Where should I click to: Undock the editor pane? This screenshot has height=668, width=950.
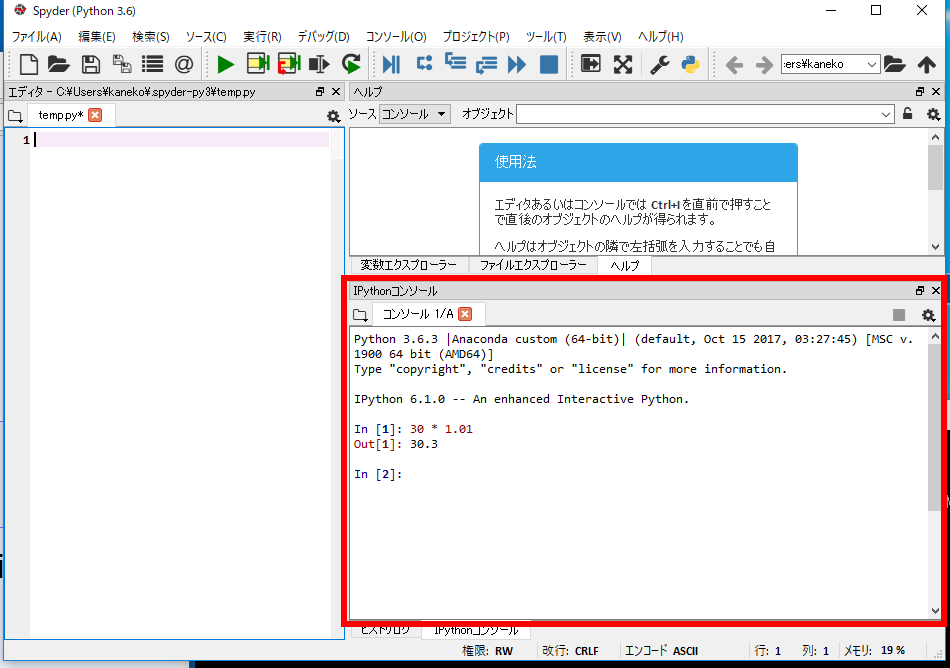320,91
